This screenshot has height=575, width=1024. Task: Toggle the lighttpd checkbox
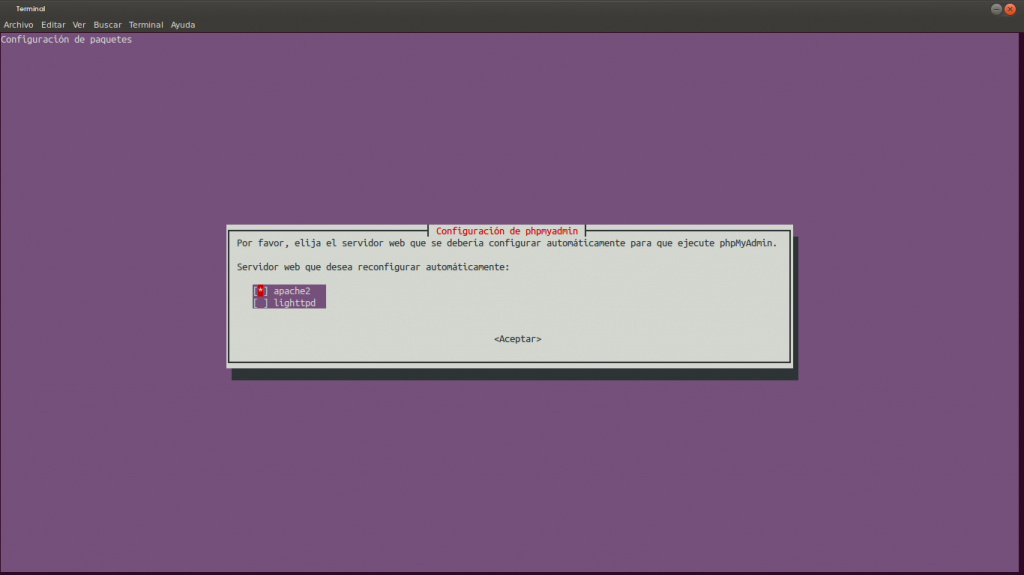261,303
